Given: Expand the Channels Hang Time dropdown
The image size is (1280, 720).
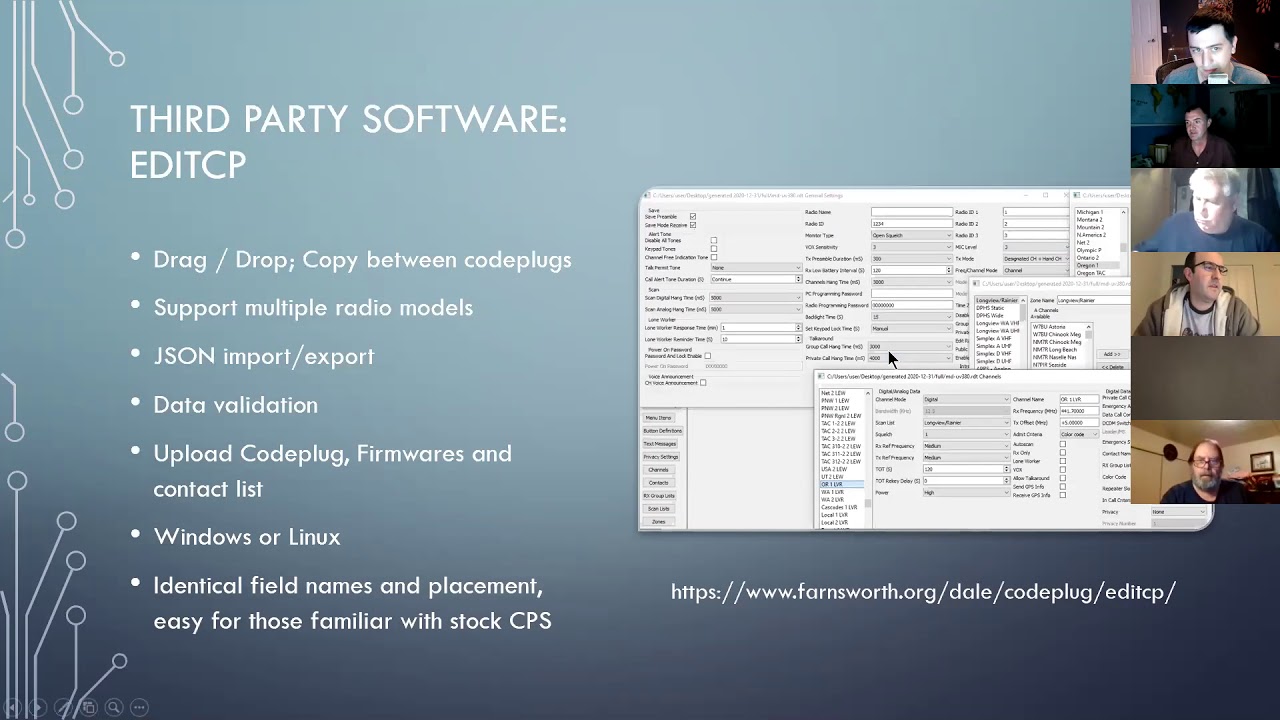Looking at the screenshot, I should [911, 282].
